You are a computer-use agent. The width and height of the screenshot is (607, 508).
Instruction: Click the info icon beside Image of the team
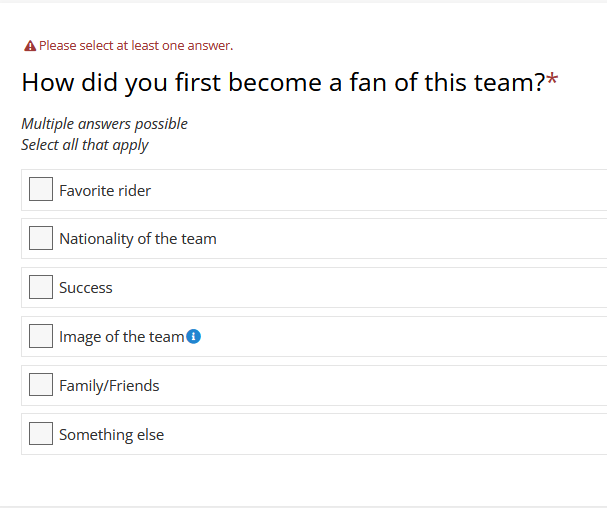coord(194,337)
